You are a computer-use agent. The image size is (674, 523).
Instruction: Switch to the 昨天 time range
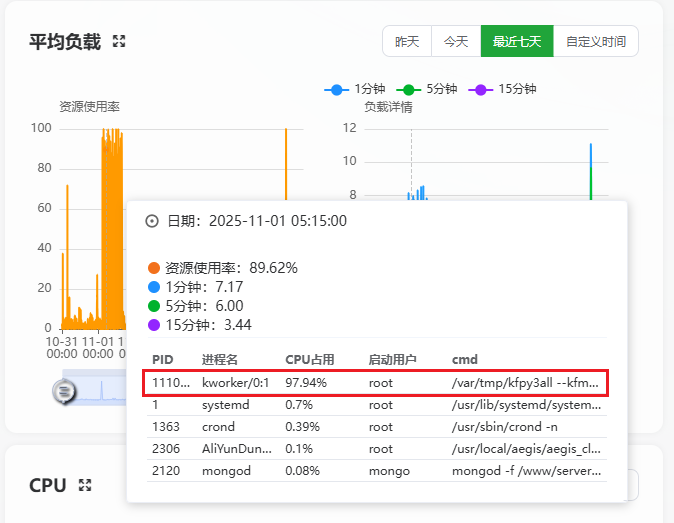pyautogui.click(x=407, y=41)
